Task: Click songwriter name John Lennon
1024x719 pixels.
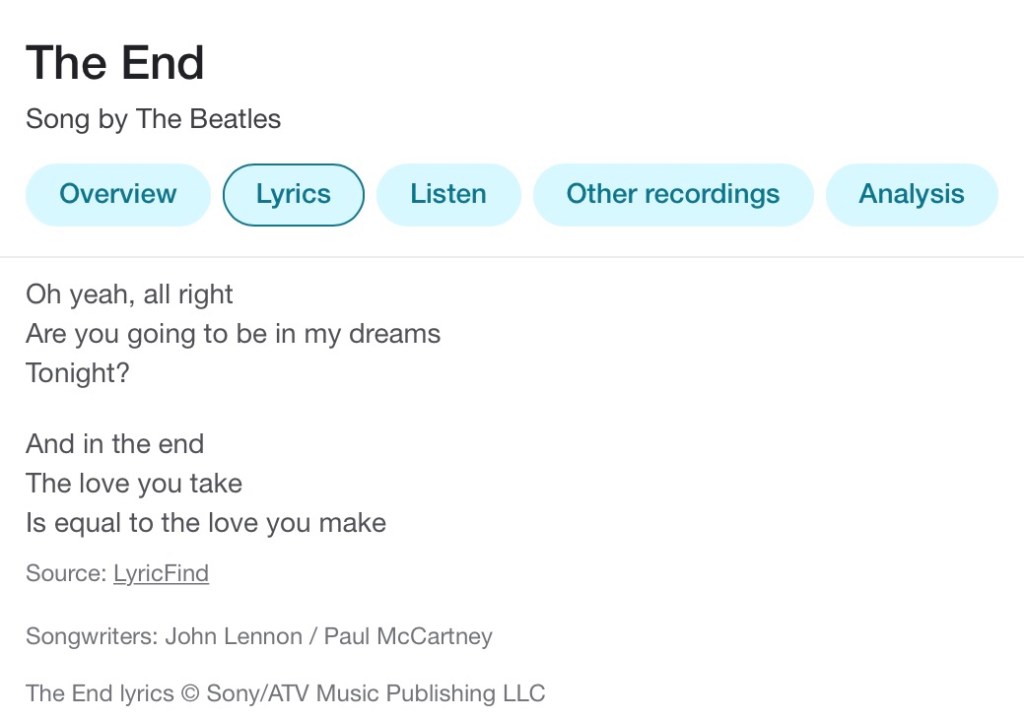Action: (233, 637)
